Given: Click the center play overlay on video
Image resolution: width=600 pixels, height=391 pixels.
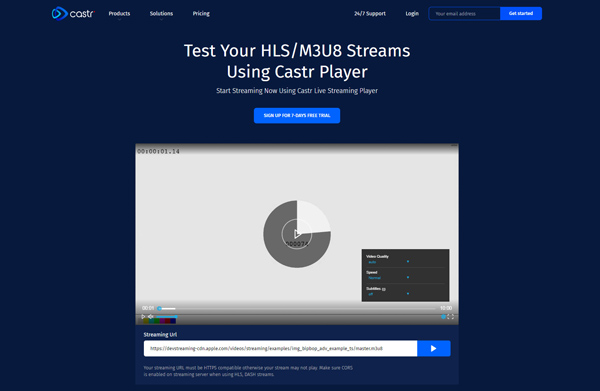Looking at the screenshot, I should click(297, 233).
